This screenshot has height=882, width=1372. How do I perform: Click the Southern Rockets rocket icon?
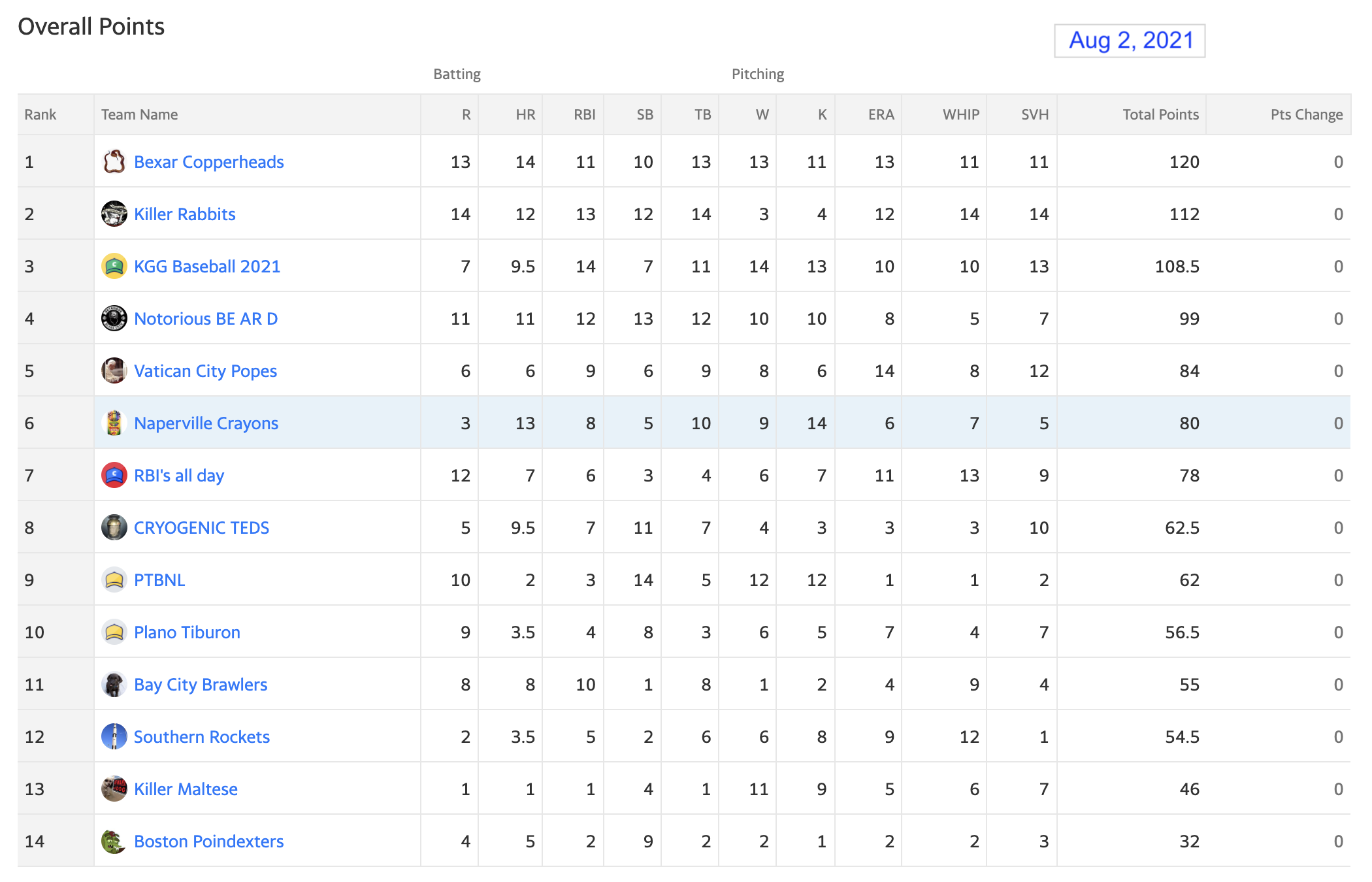click(x=114, y=736)
